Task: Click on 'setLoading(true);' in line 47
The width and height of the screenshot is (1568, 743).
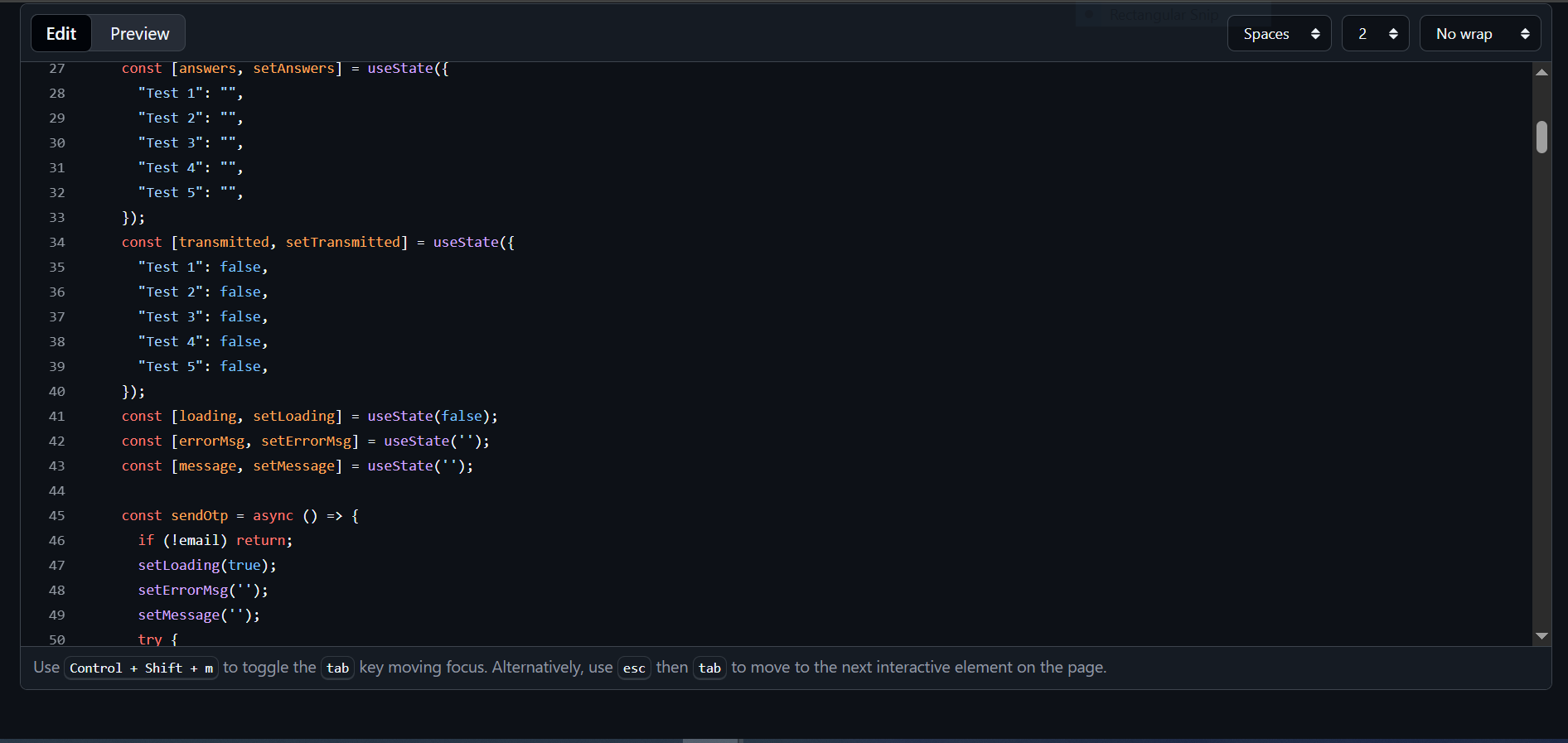Action: pos(207,566)
